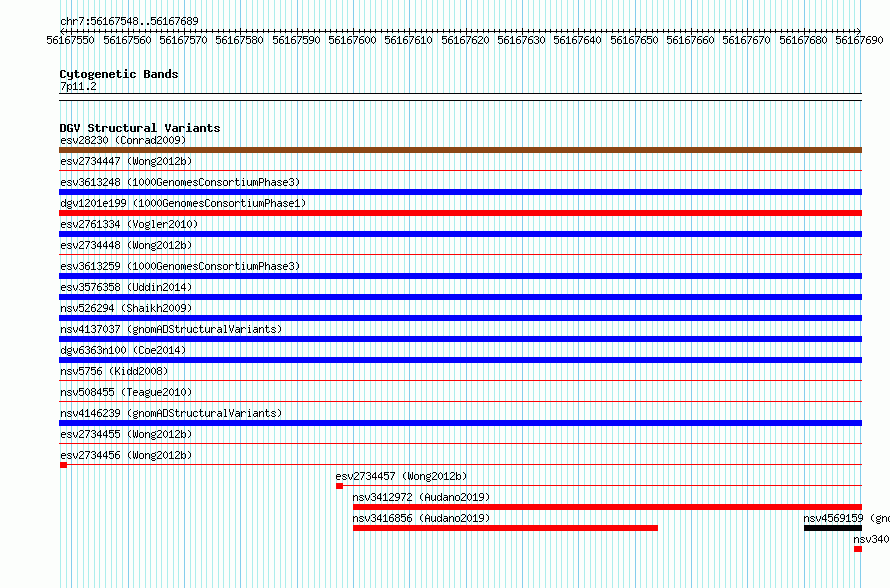Open the esv3576358 (Uddin2014) label
Image resolution: width=890 pixels, height=588 pixels.
point(126,287)
